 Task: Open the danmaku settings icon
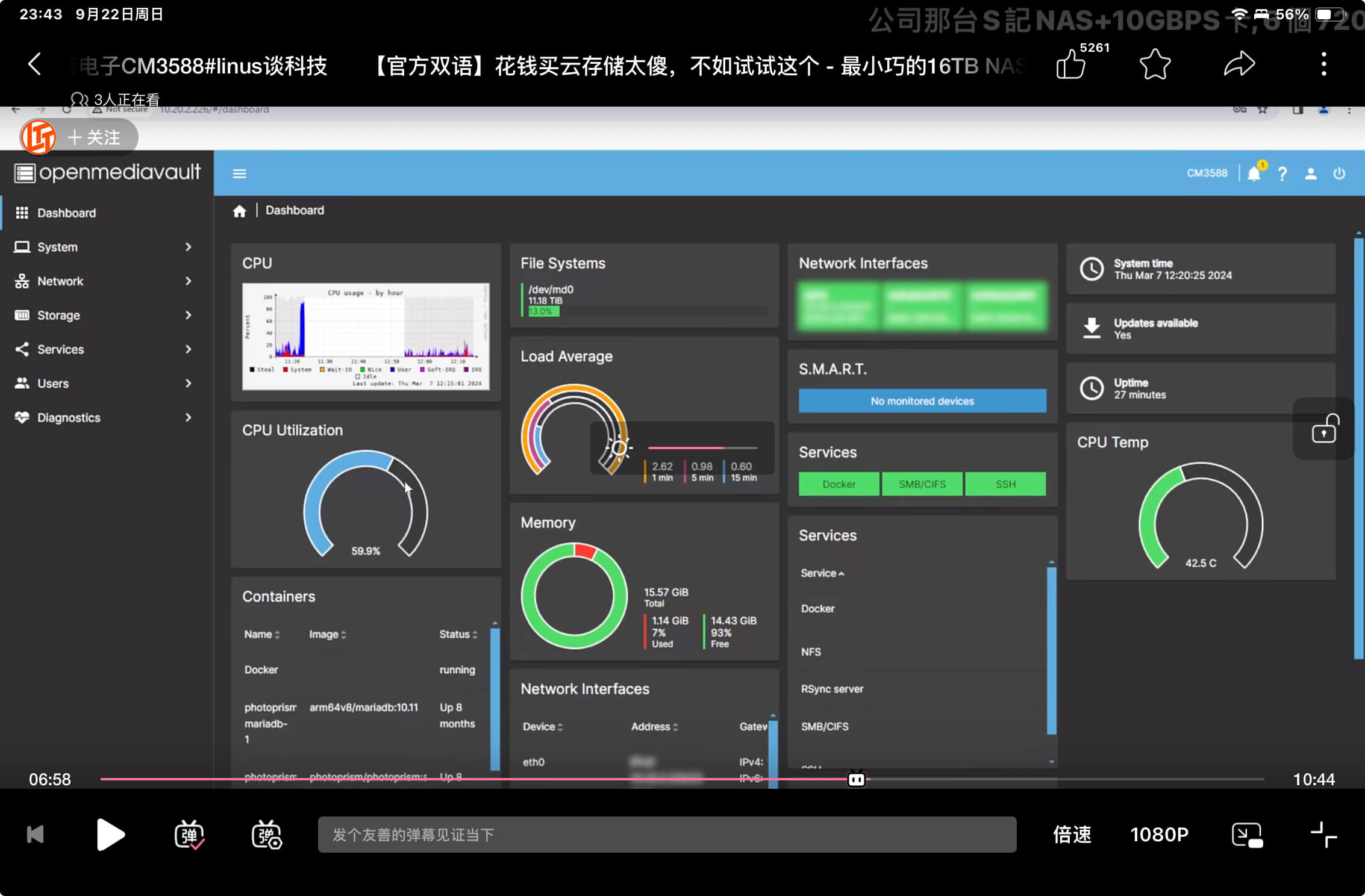(x=267, y=835)
